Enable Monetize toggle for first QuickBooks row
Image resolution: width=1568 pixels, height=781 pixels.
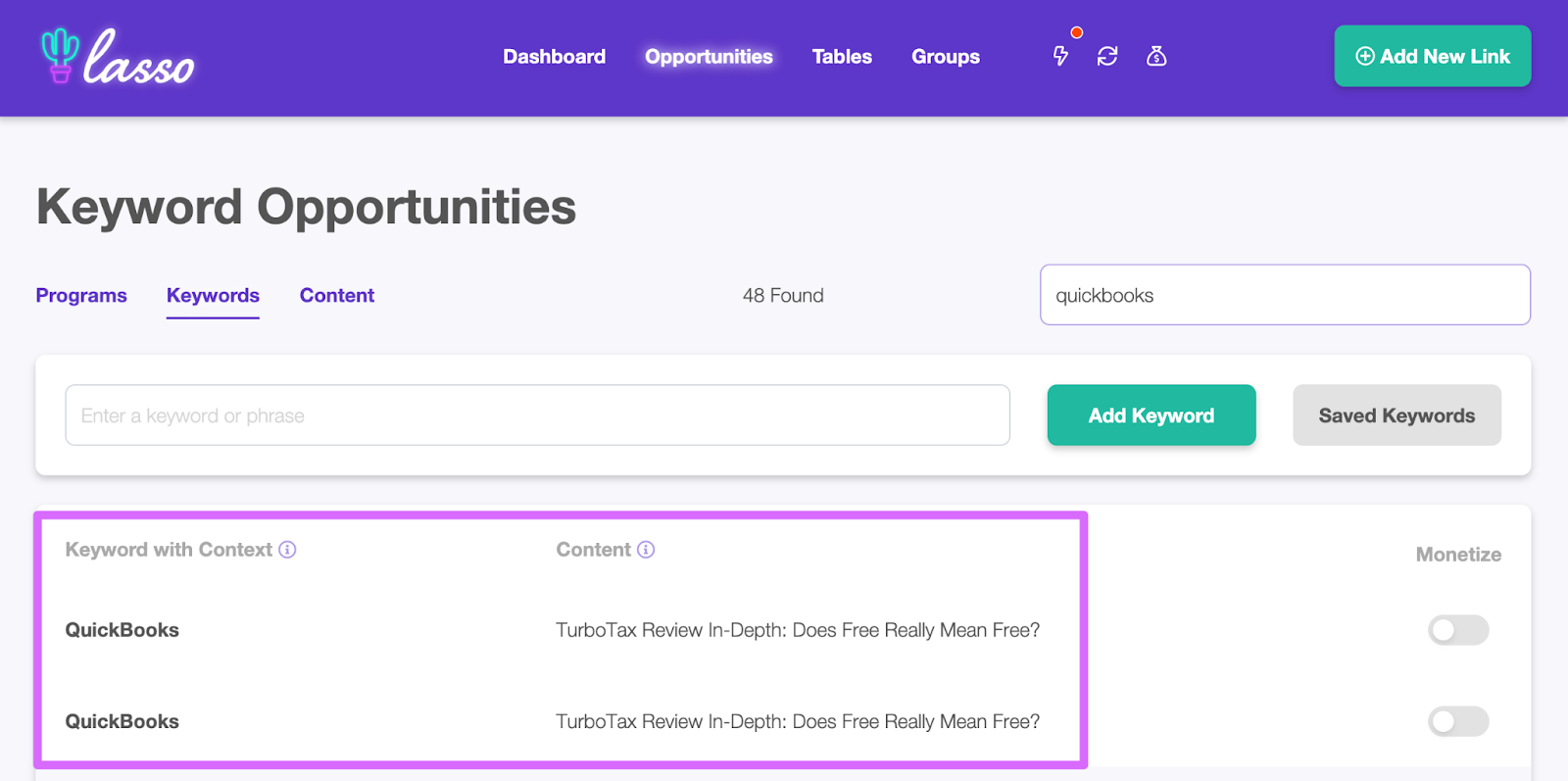click(x=1458, y=630)
